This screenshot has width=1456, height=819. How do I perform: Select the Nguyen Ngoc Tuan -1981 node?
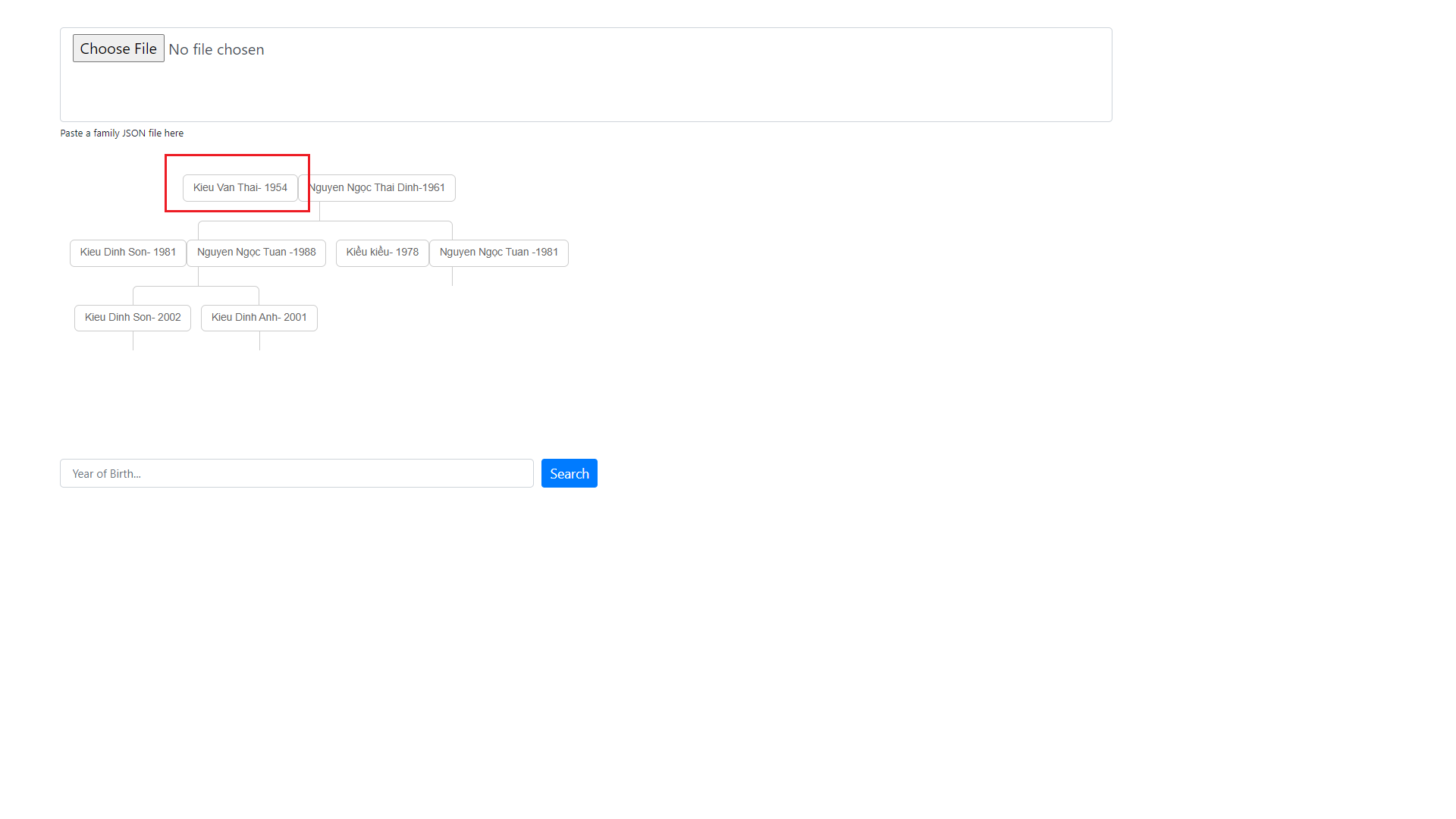click(x=498, y=253)
